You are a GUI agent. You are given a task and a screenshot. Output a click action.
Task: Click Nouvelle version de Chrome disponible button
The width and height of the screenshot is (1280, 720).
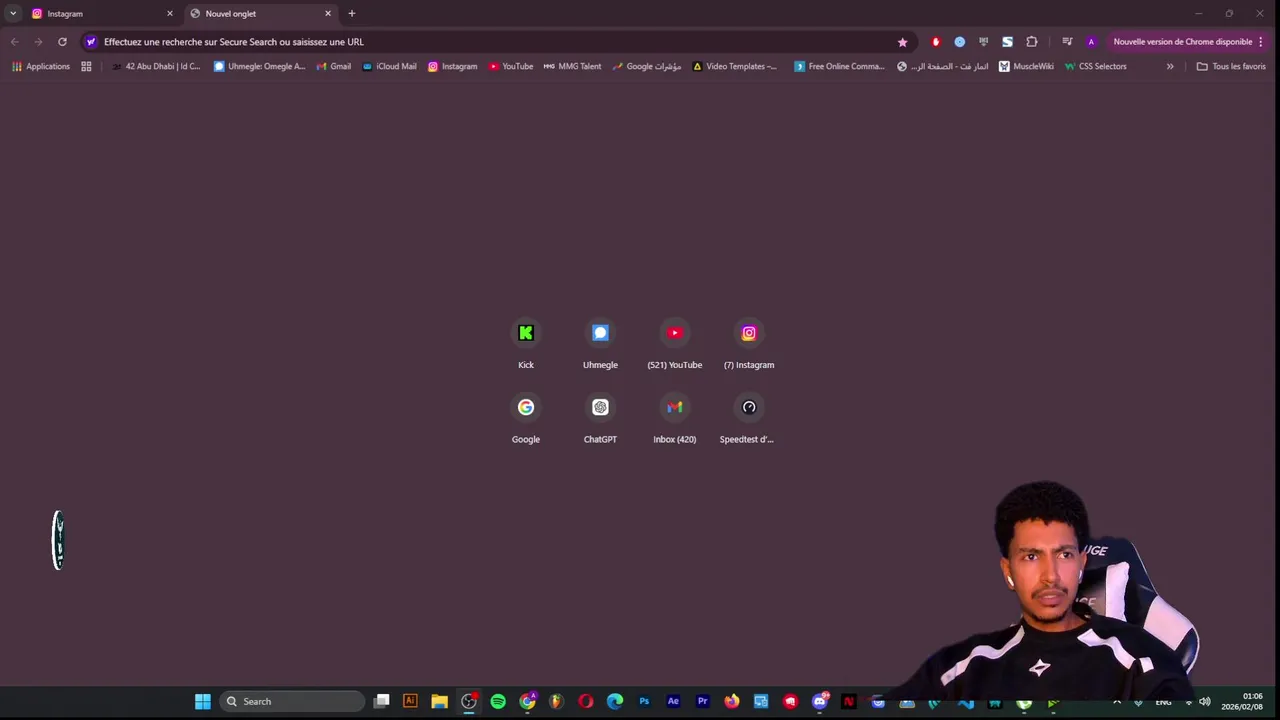coord(1182,42)
